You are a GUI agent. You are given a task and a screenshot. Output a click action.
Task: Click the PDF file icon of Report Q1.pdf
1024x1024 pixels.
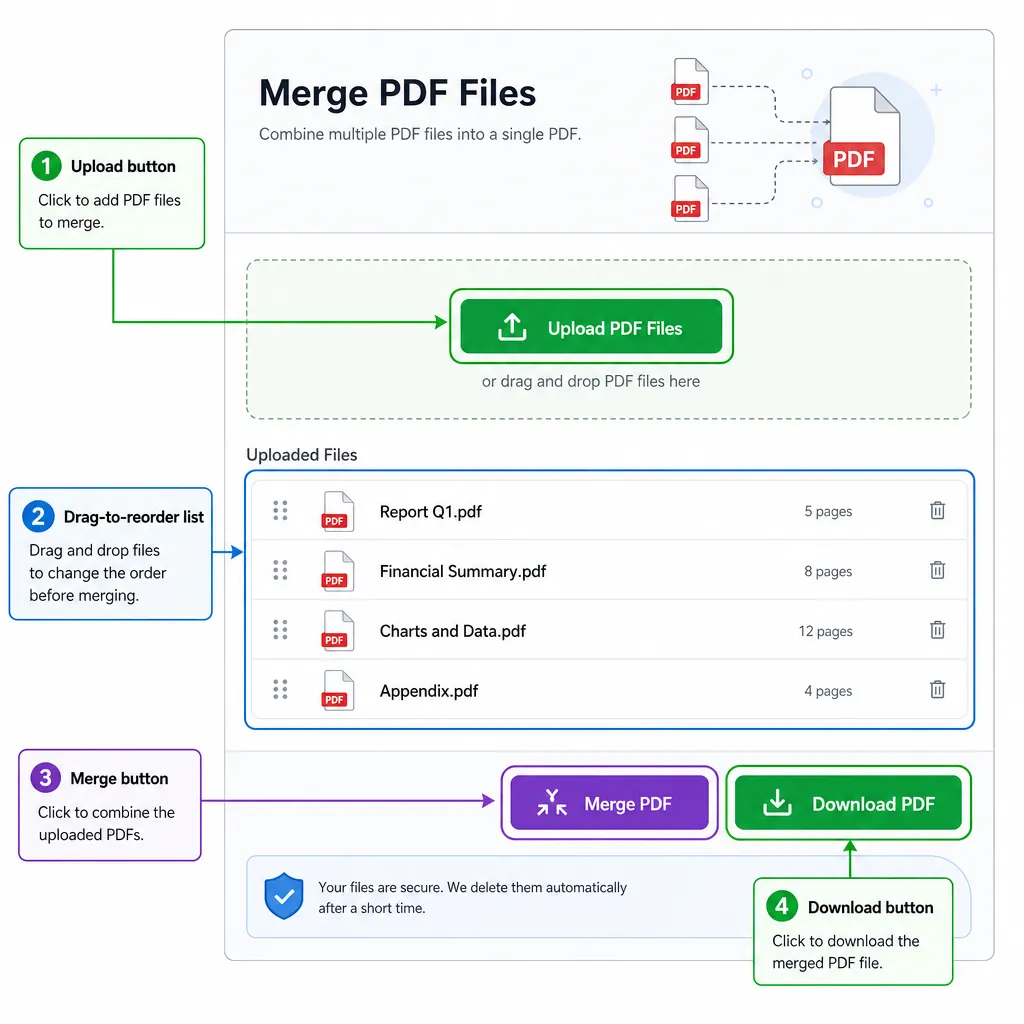point(338,511)
